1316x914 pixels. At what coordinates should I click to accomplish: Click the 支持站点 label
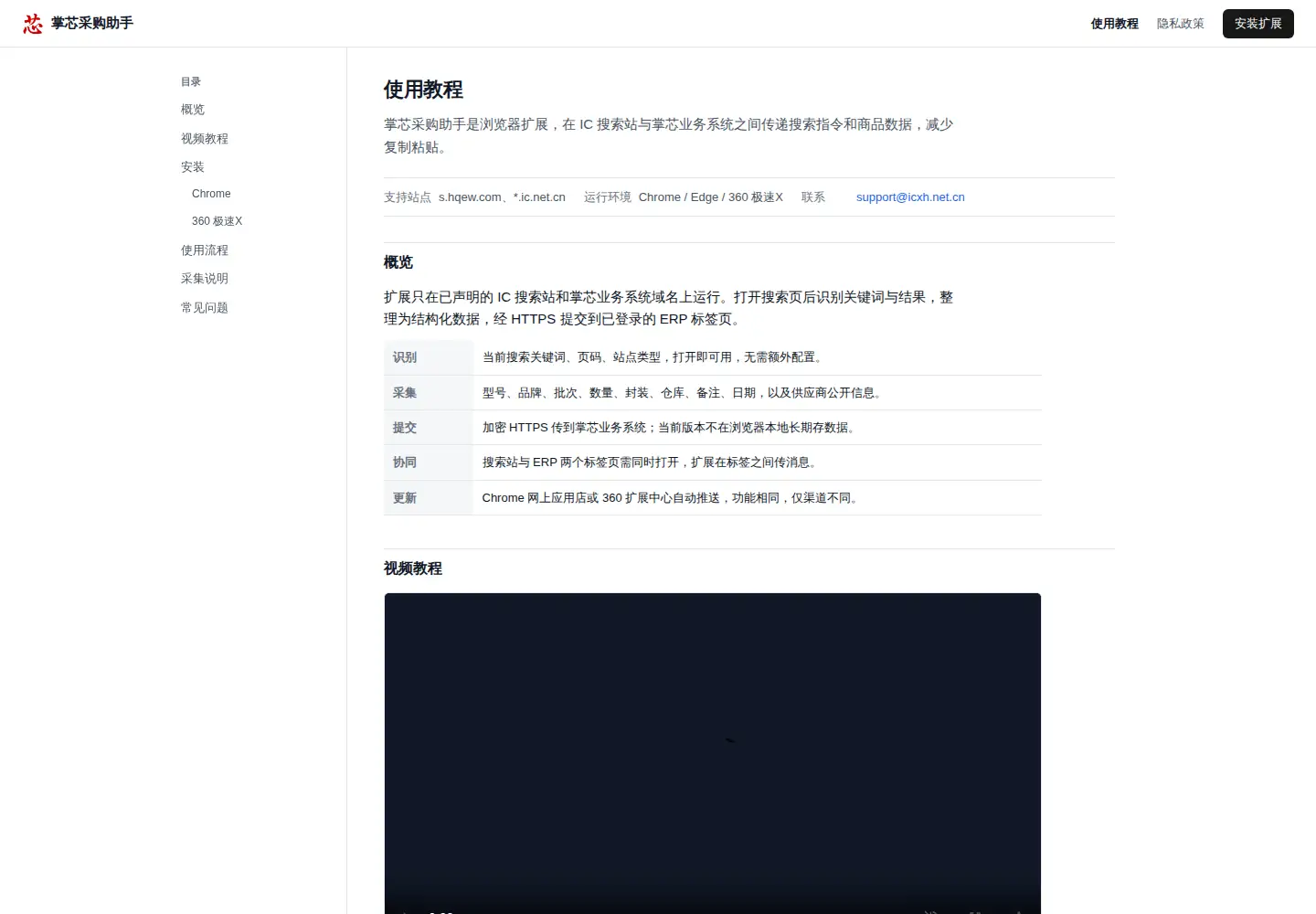[x=408, y=197]
